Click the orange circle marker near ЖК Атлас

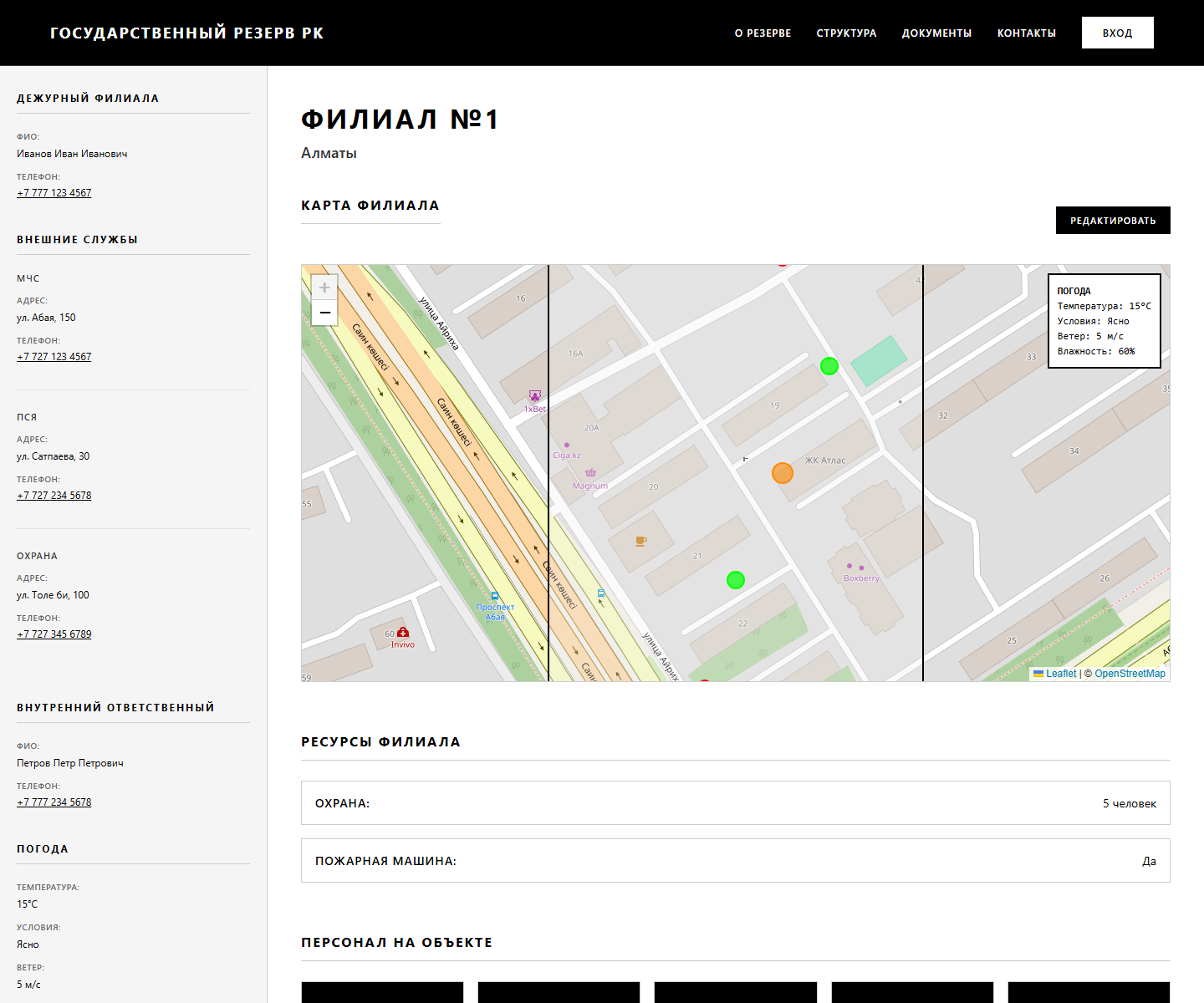(x=783, y=473)
